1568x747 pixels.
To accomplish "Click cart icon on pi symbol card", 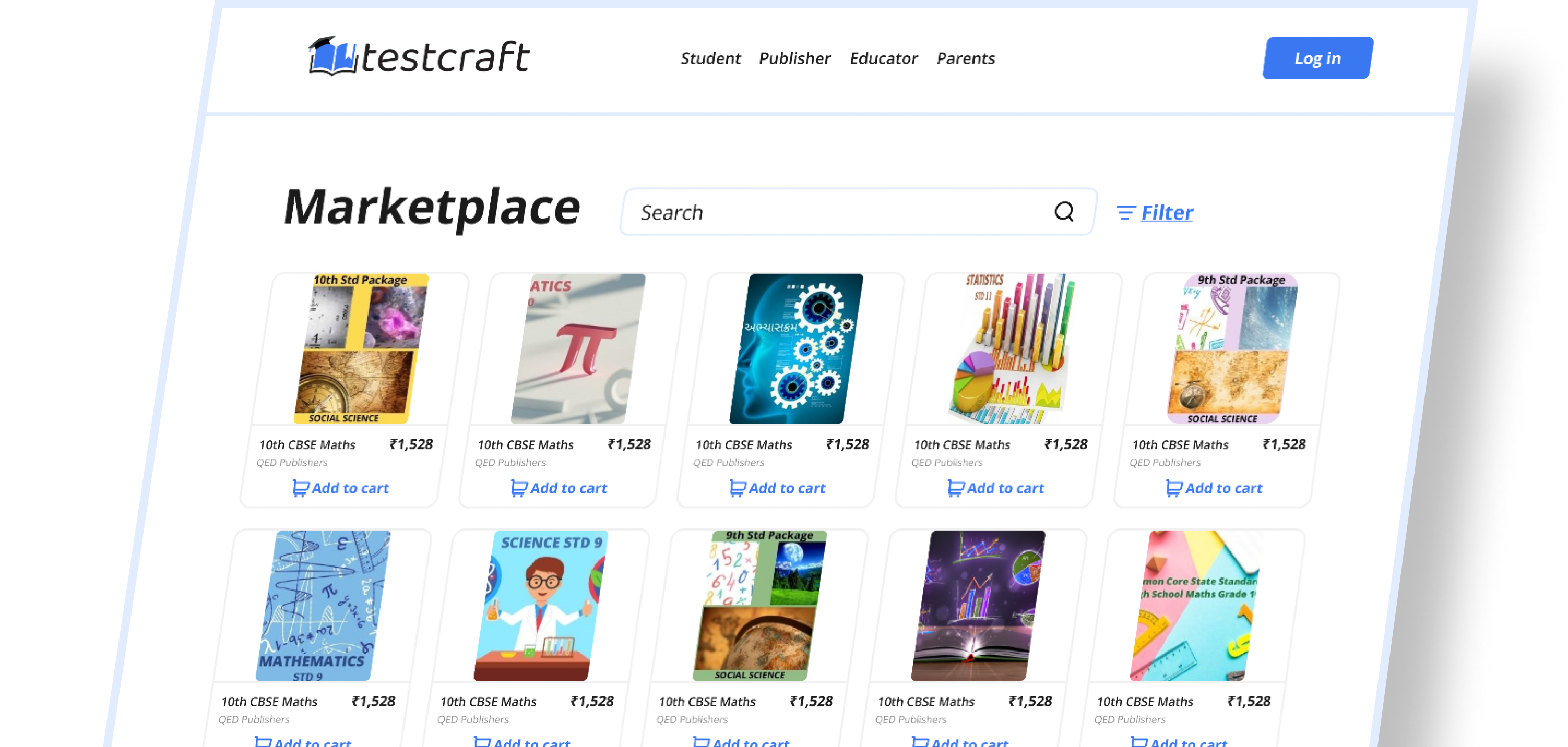I will click(519, 488).
